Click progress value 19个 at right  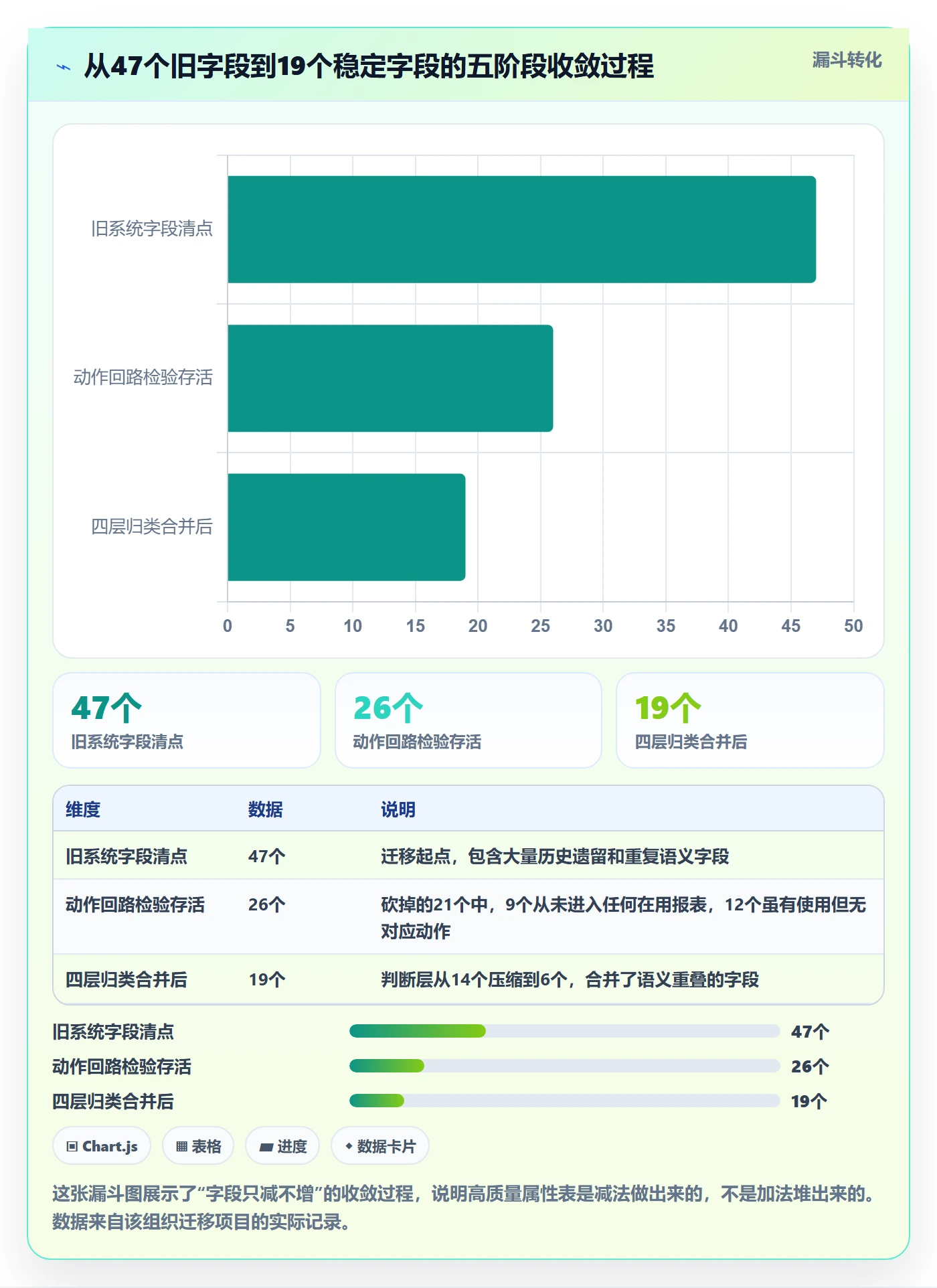point(810,1101)
